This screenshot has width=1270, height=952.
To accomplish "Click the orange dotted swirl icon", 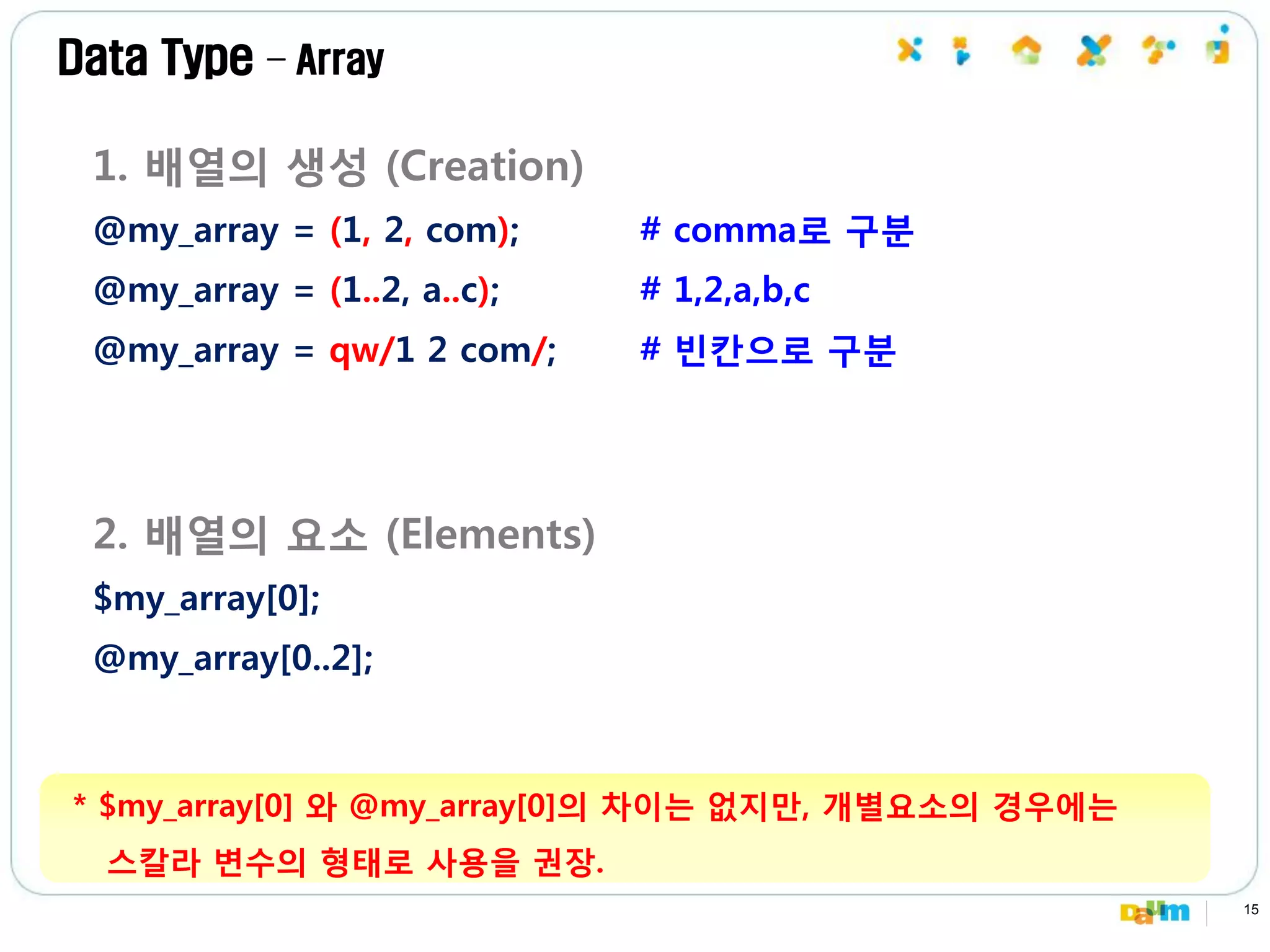I will point(1158,50).
